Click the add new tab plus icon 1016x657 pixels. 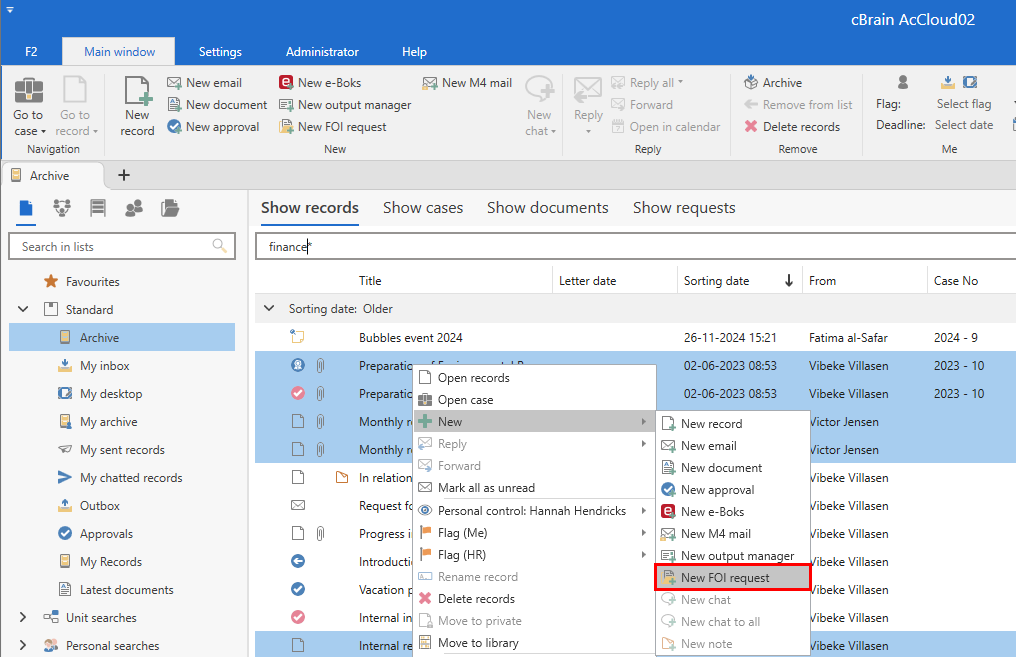(124, 175)
